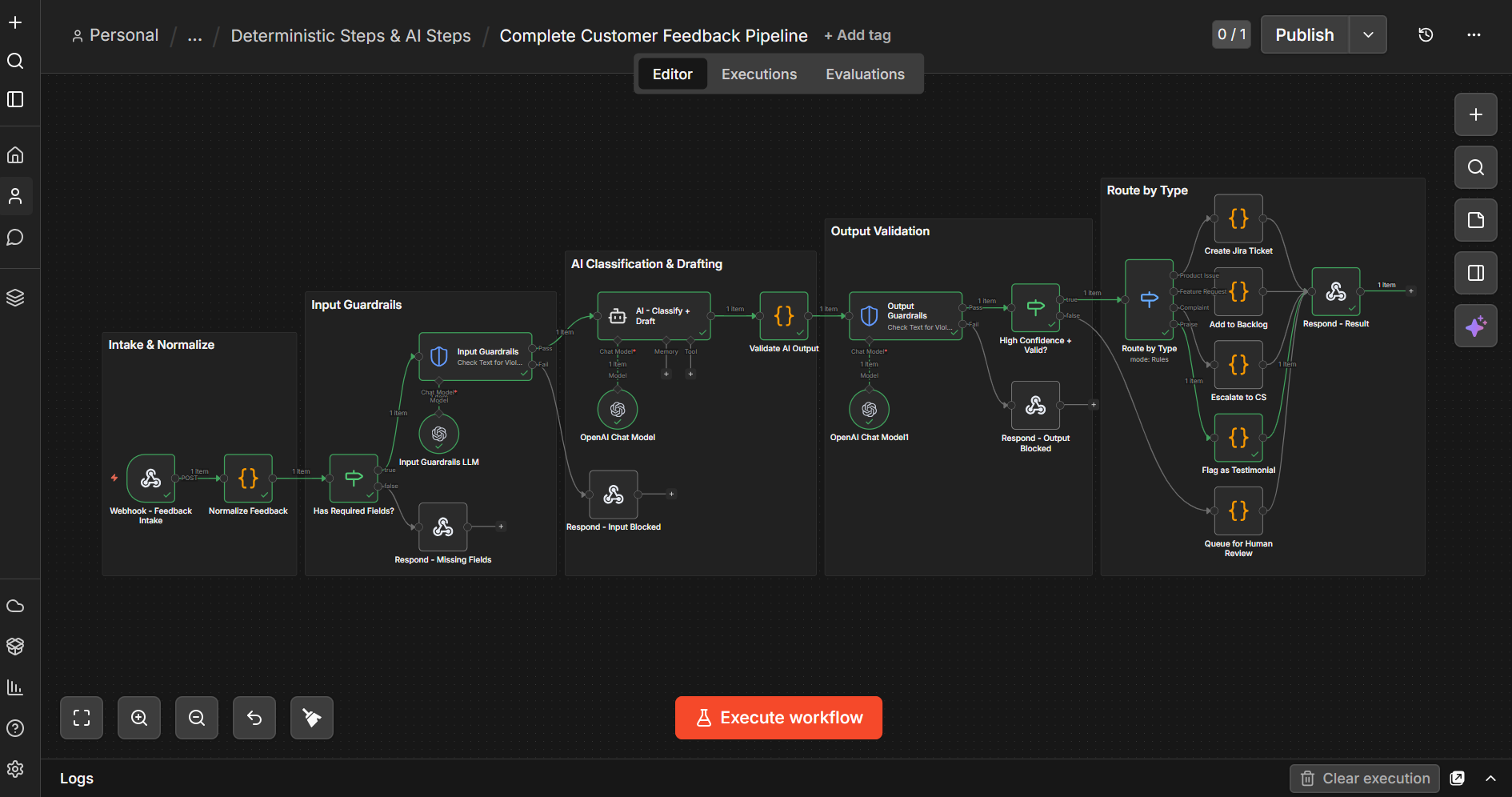The height and width of the screenshot is (797, 1512).
Task: Expand the breadcrumb ellipsis path
Action: (194, 36)
